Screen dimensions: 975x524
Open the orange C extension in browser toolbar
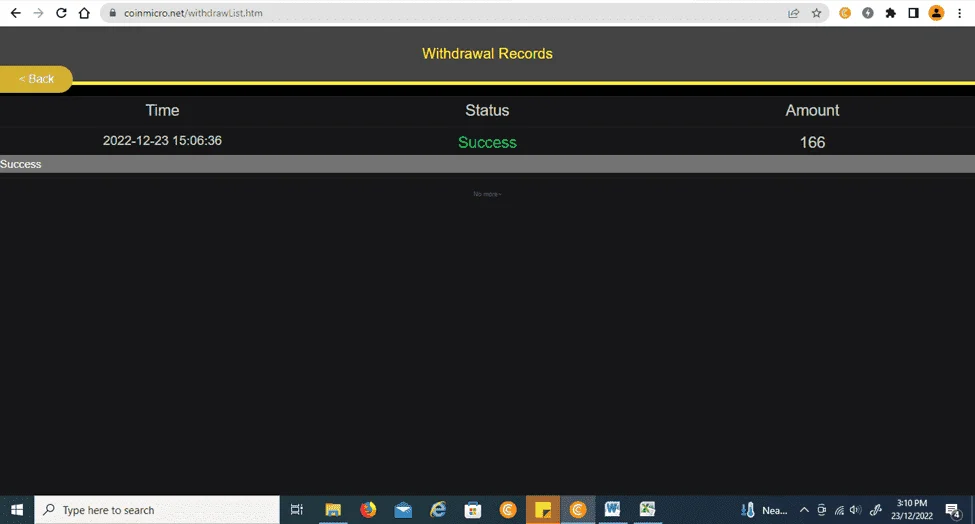coord(844,13)
